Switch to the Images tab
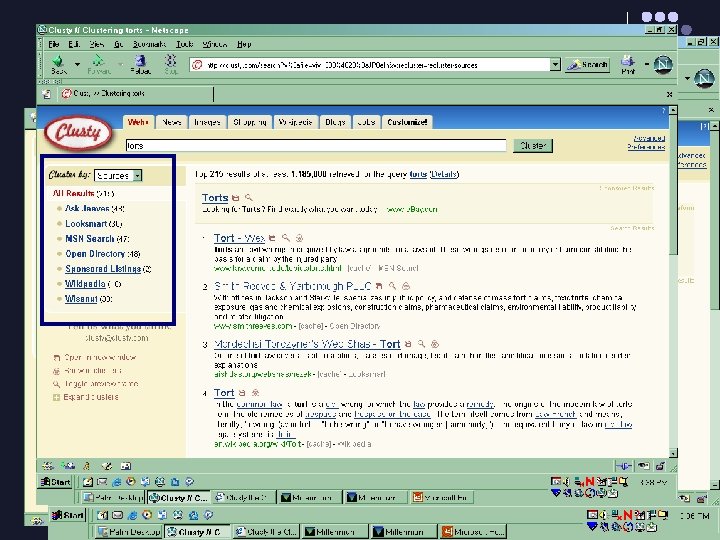Viewport: 720px width, 540px height. [207, 122]
